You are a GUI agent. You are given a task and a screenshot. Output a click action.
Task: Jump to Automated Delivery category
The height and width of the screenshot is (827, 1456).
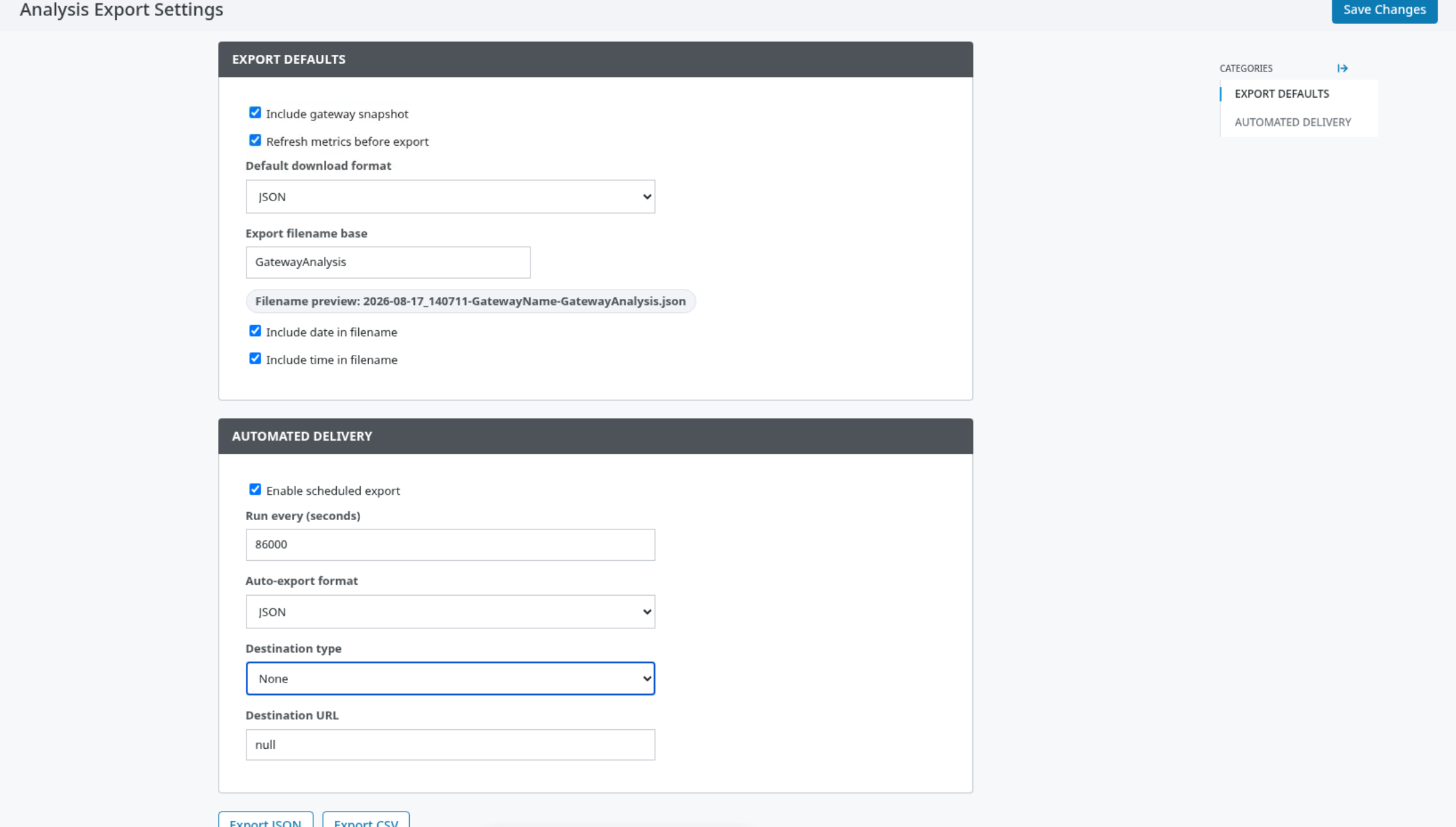coord(1292,122)
